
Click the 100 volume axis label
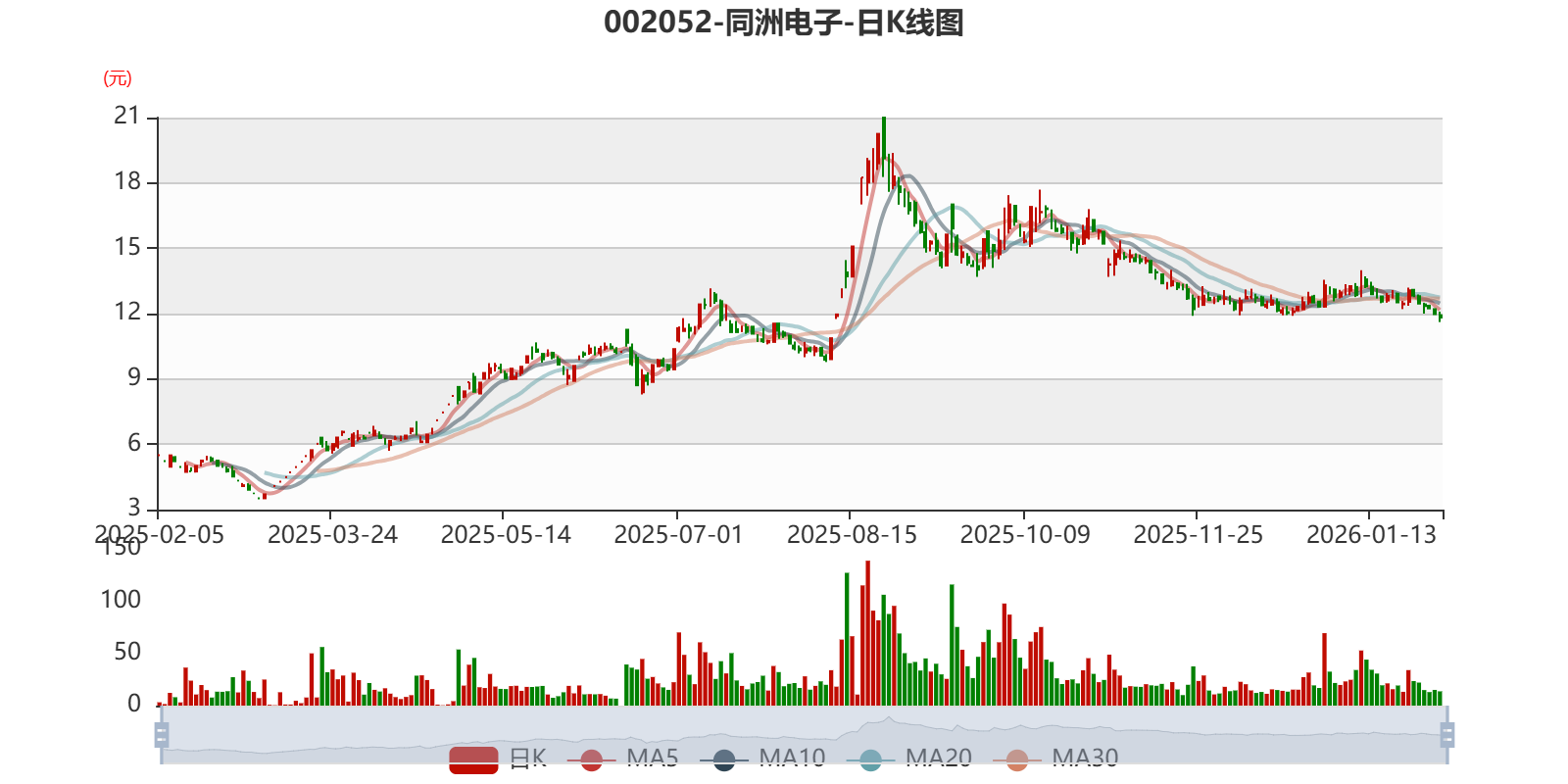tap(121, 600)
